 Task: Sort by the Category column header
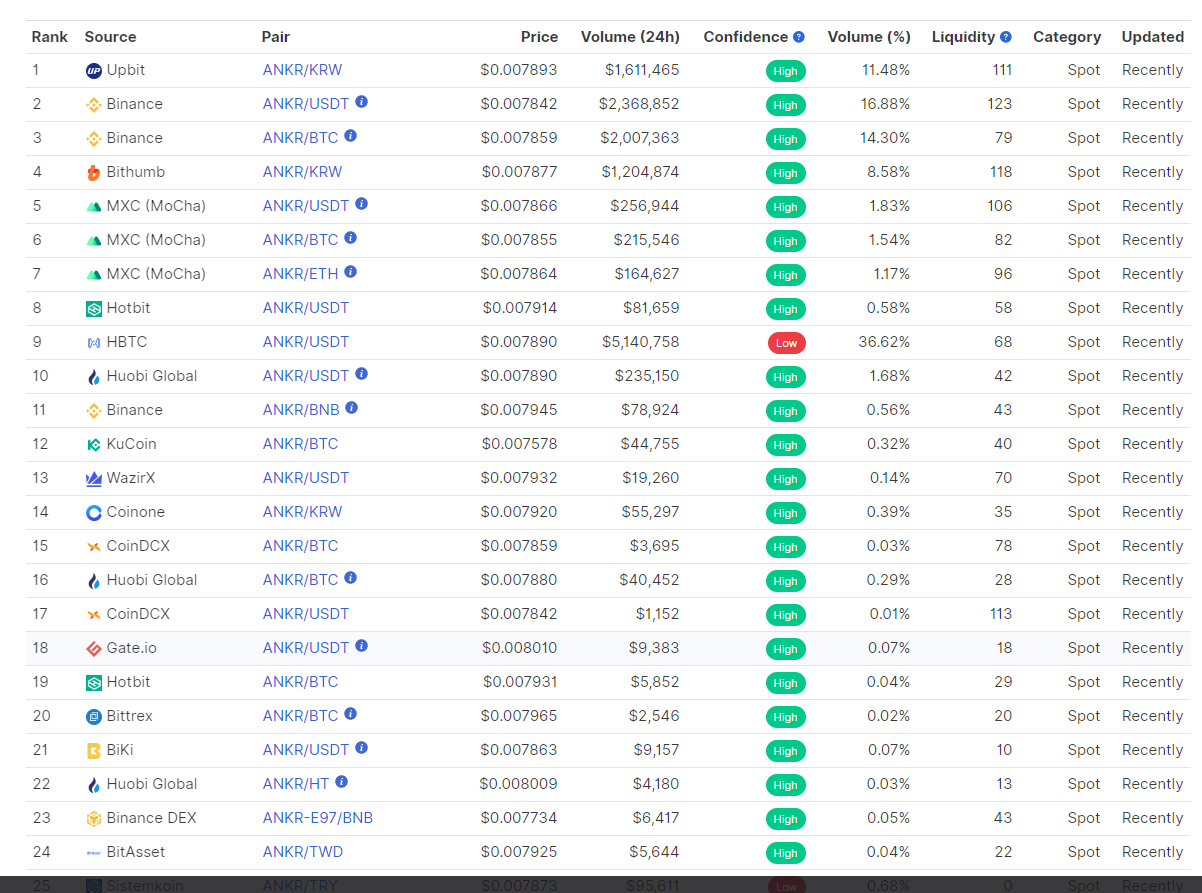(x=1067, y=37)
